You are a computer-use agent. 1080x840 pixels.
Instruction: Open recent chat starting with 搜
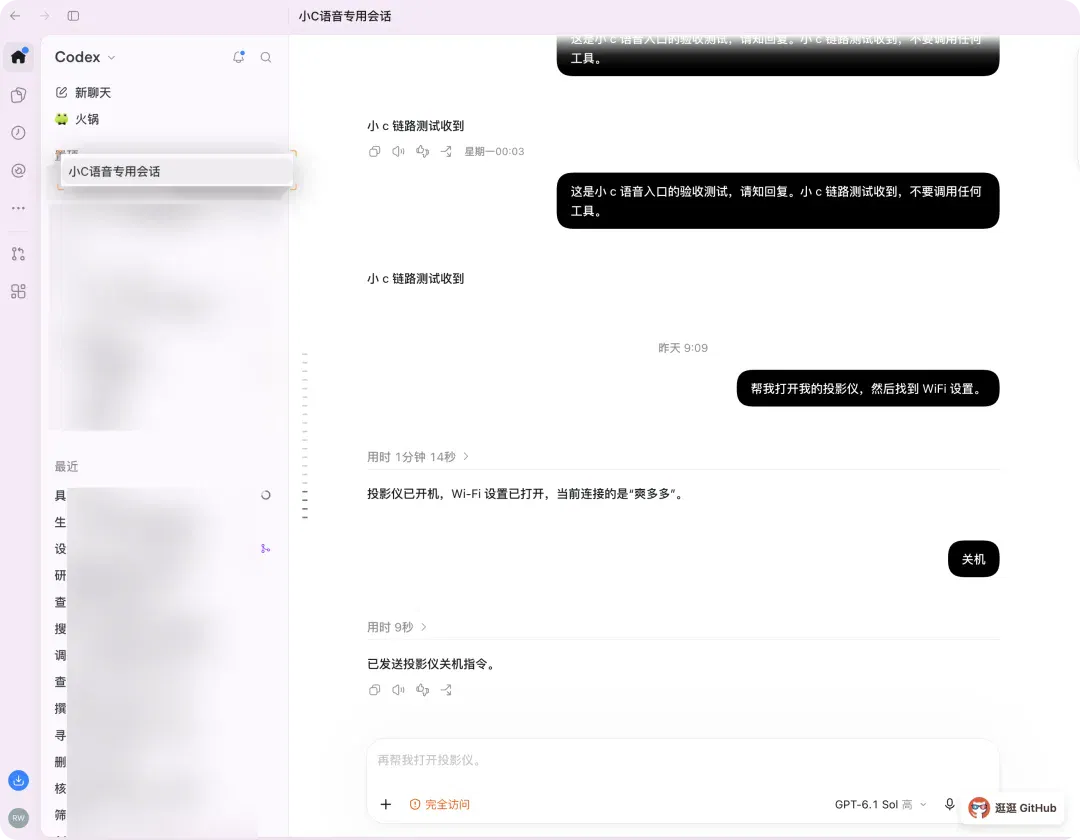pos(162,629)
